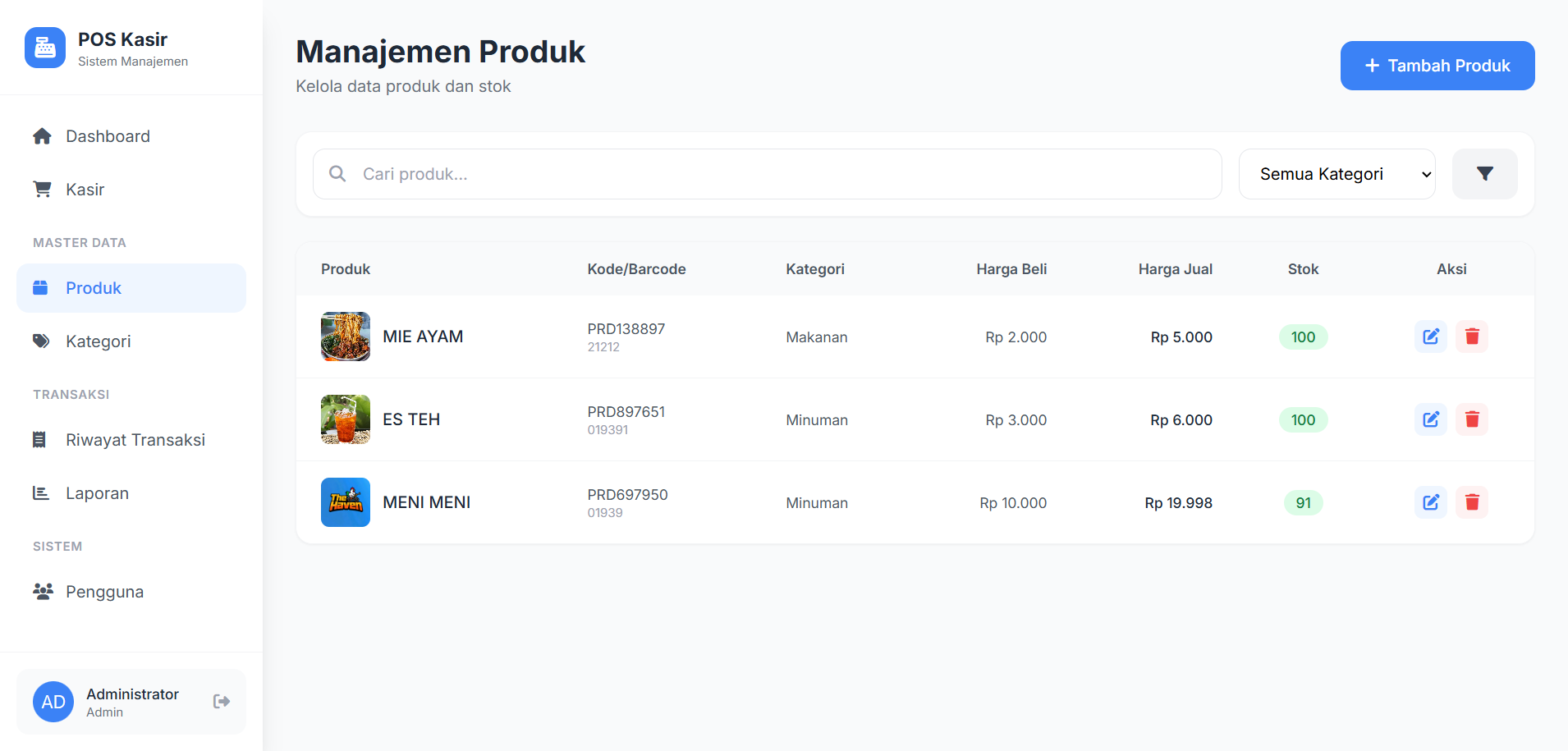Click the trash icon for MIE AYAM
The width and height of the screenshot is (1568, 751).
pyautogui.click(x=1472, y=337)
